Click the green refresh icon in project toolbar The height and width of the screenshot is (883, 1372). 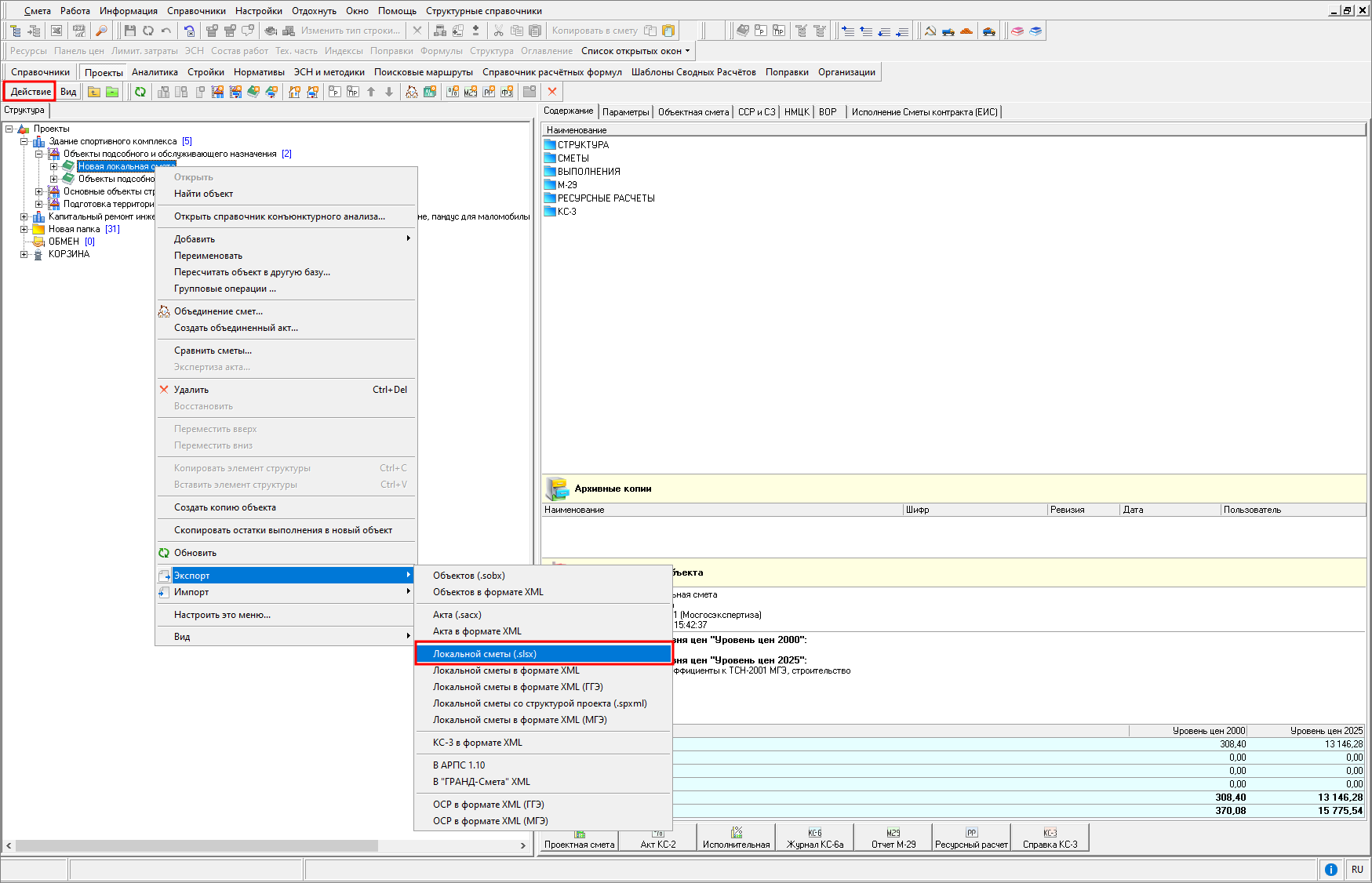140,92
